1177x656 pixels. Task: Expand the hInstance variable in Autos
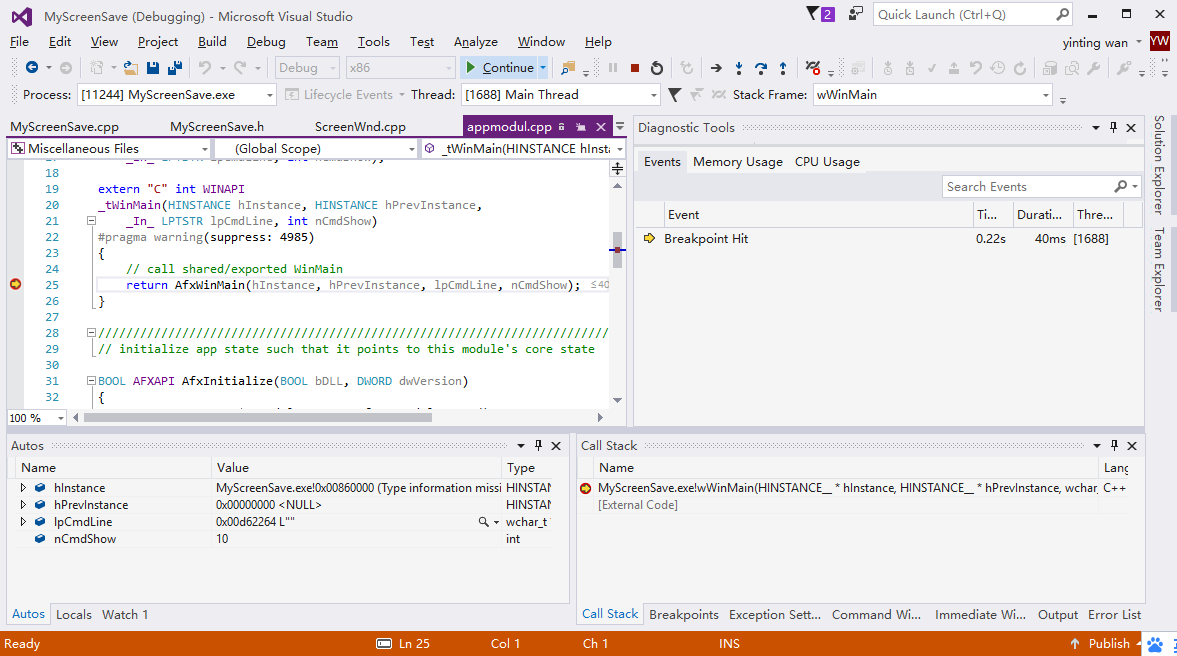click(23, 488)
